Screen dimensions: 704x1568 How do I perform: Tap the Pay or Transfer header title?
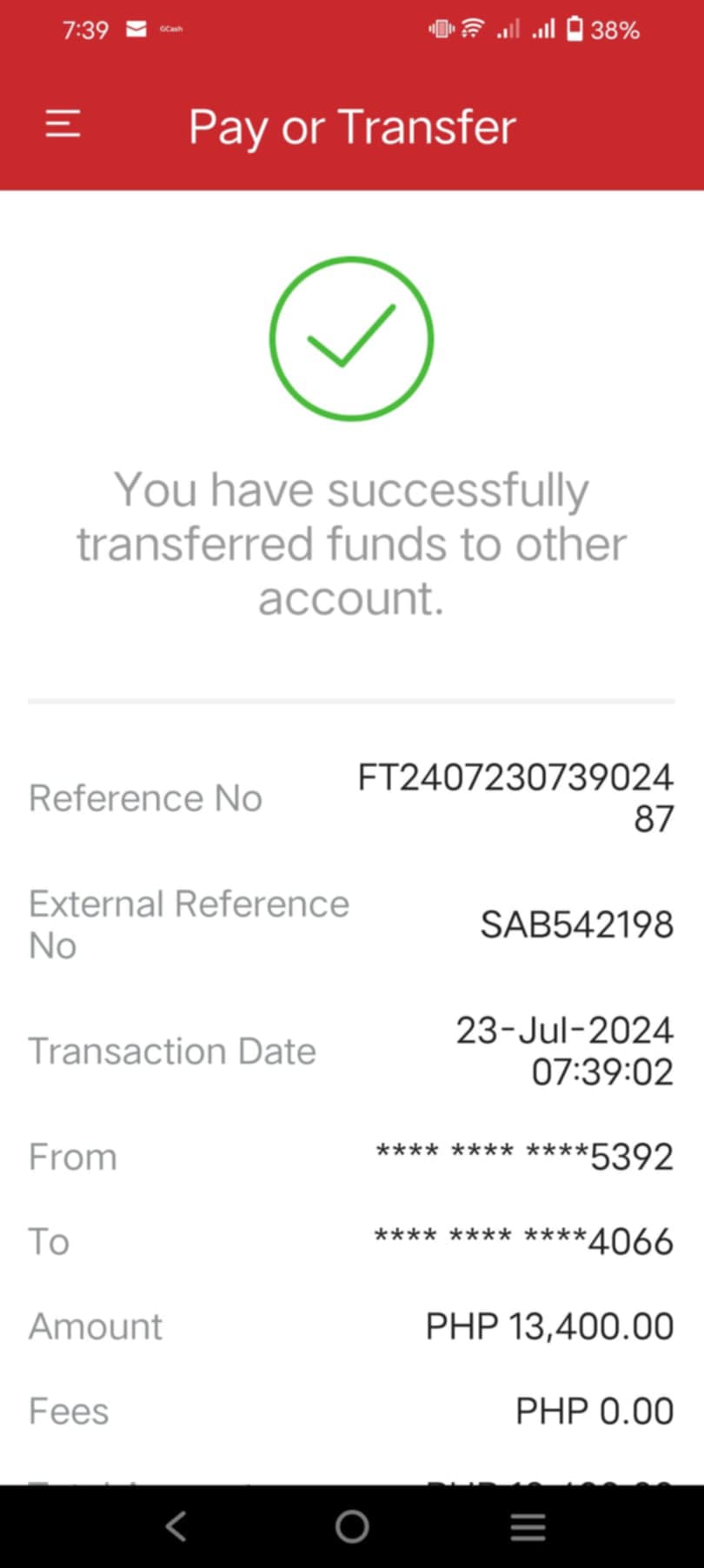tap(352, 127)
